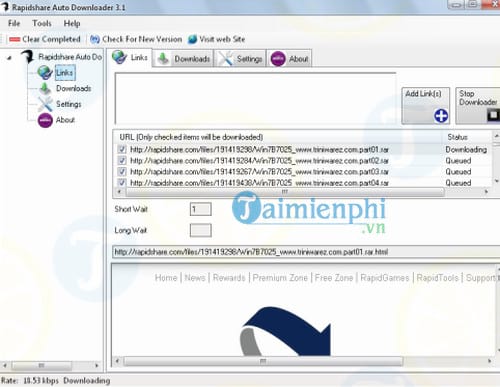This screenshot has height=387, width=500.
Task: Click Check For New Version label
Action: [x=142, y=39]
